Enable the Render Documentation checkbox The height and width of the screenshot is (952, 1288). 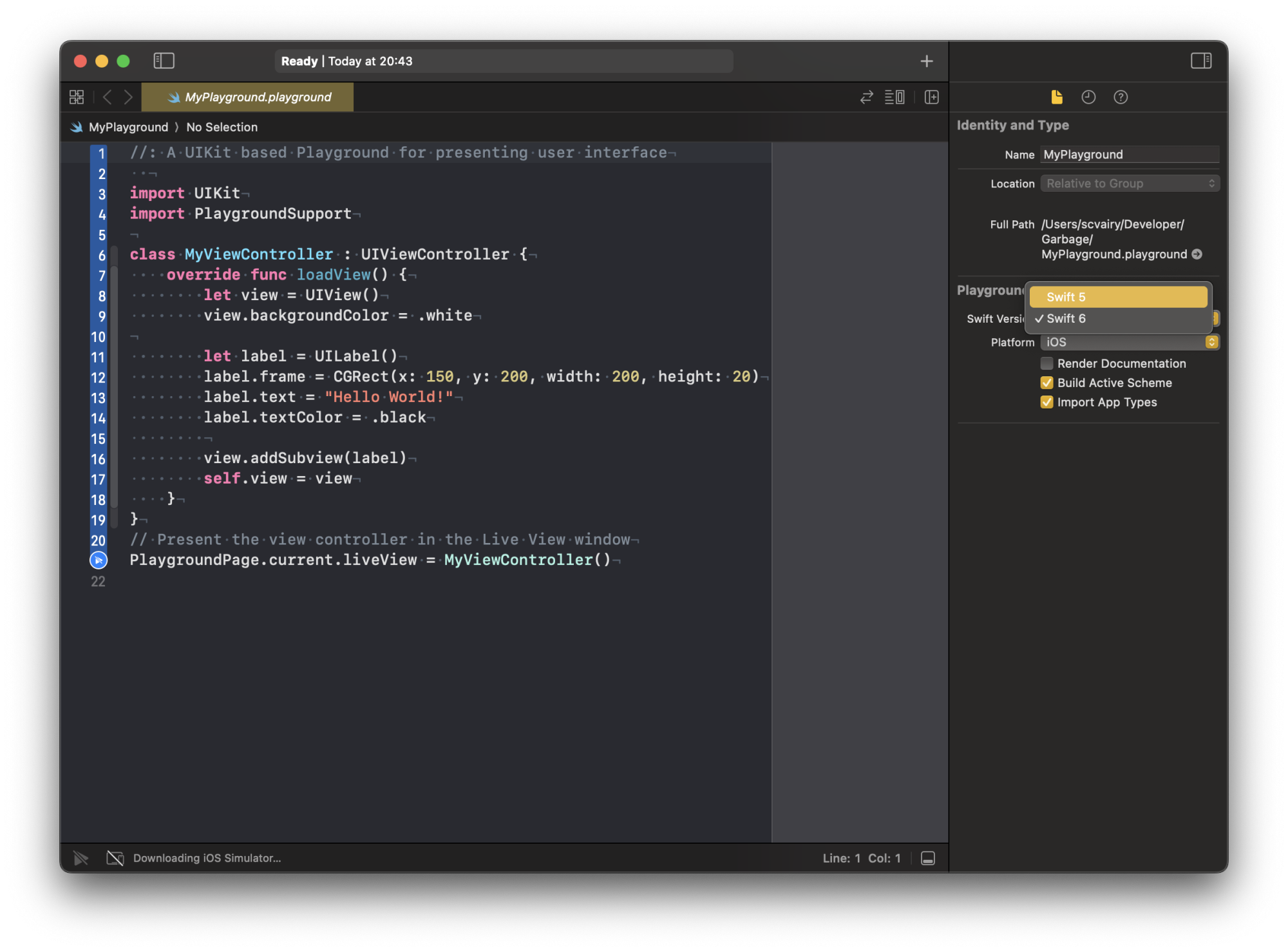[x=1046, y=363]
